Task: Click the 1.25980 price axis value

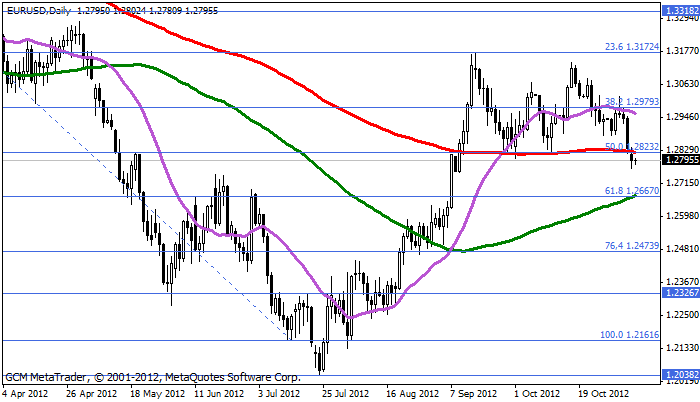Action: pyautogui.click(x=682, y=216)
